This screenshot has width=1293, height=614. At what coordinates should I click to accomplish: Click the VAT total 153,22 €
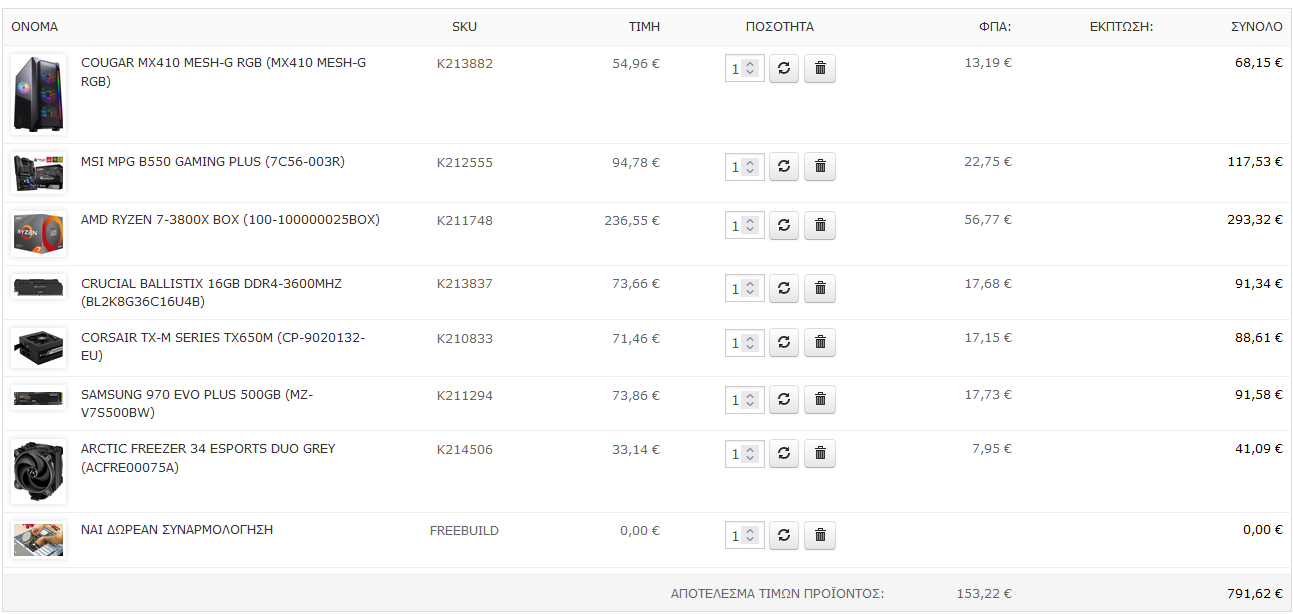pos(984,593)
